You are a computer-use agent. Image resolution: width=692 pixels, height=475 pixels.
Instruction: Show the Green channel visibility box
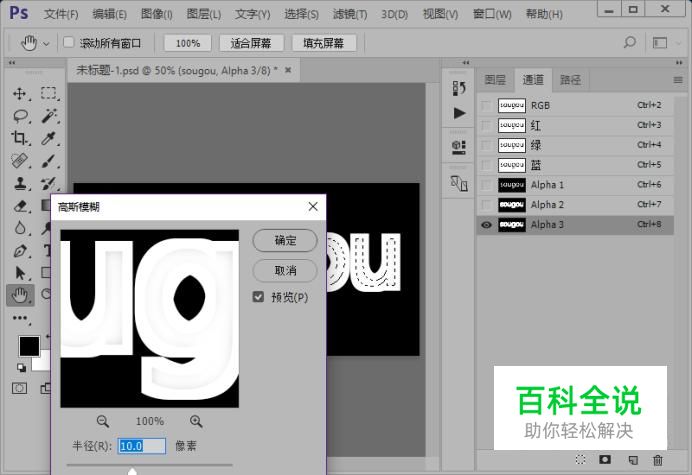click(x=486, y=145)
